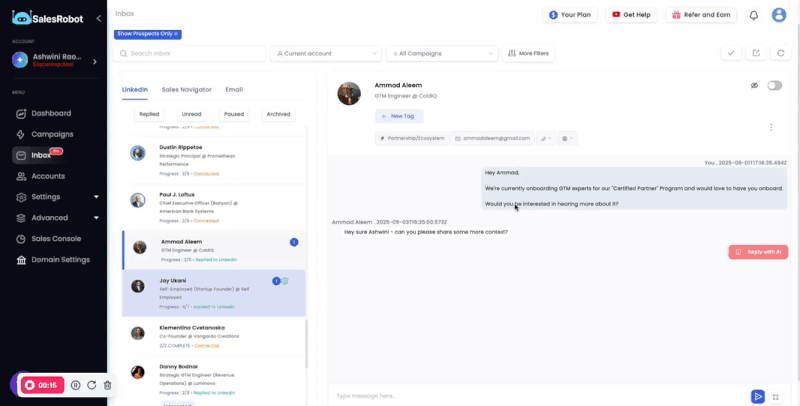Restart the recording

pyautogui.click(x=92, y=385)
